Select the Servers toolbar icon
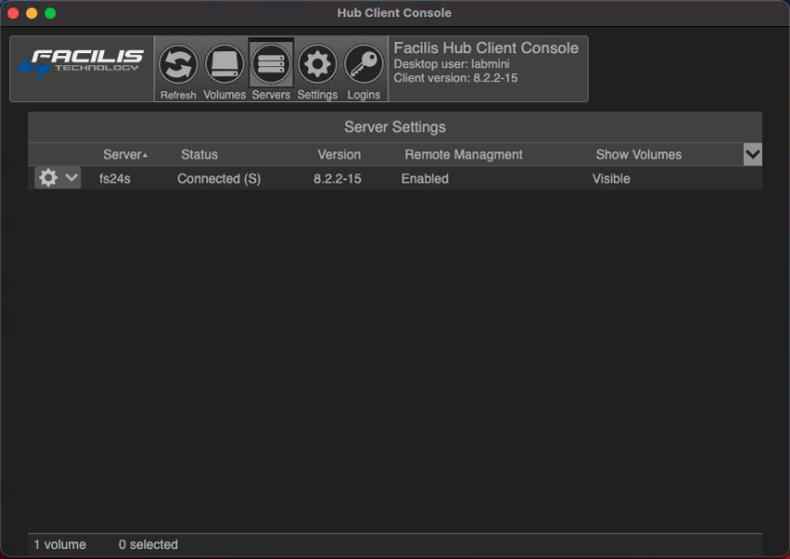The height and width of the screenshot is (559, 790). [x=271, y=65]
